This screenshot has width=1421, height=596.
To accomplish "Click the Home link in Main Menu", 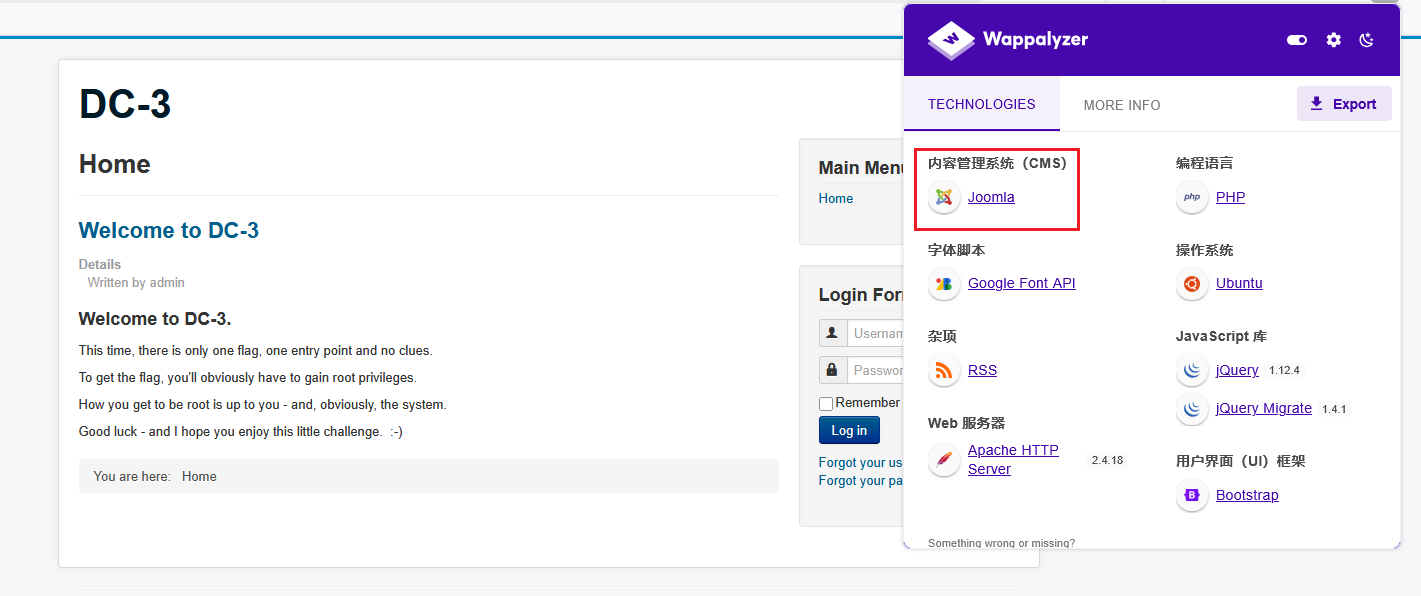I will pyautogui.click(x=836, y=198).
